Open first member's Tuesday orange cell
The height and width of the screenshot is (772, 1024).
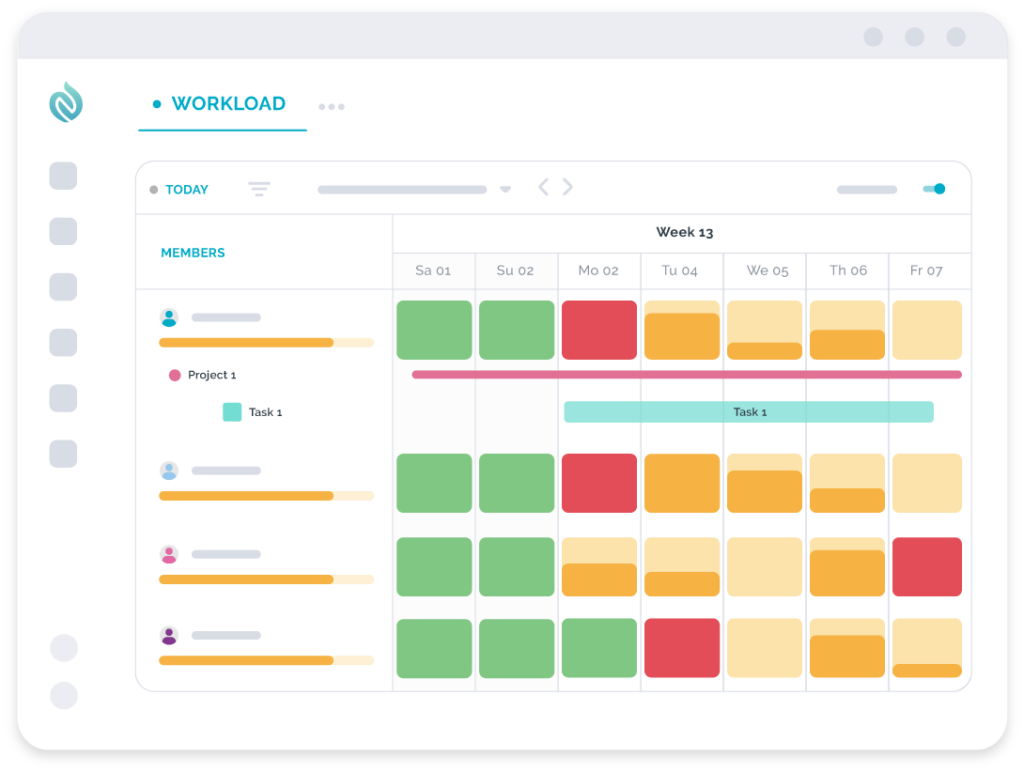click(x=682, y=330)
